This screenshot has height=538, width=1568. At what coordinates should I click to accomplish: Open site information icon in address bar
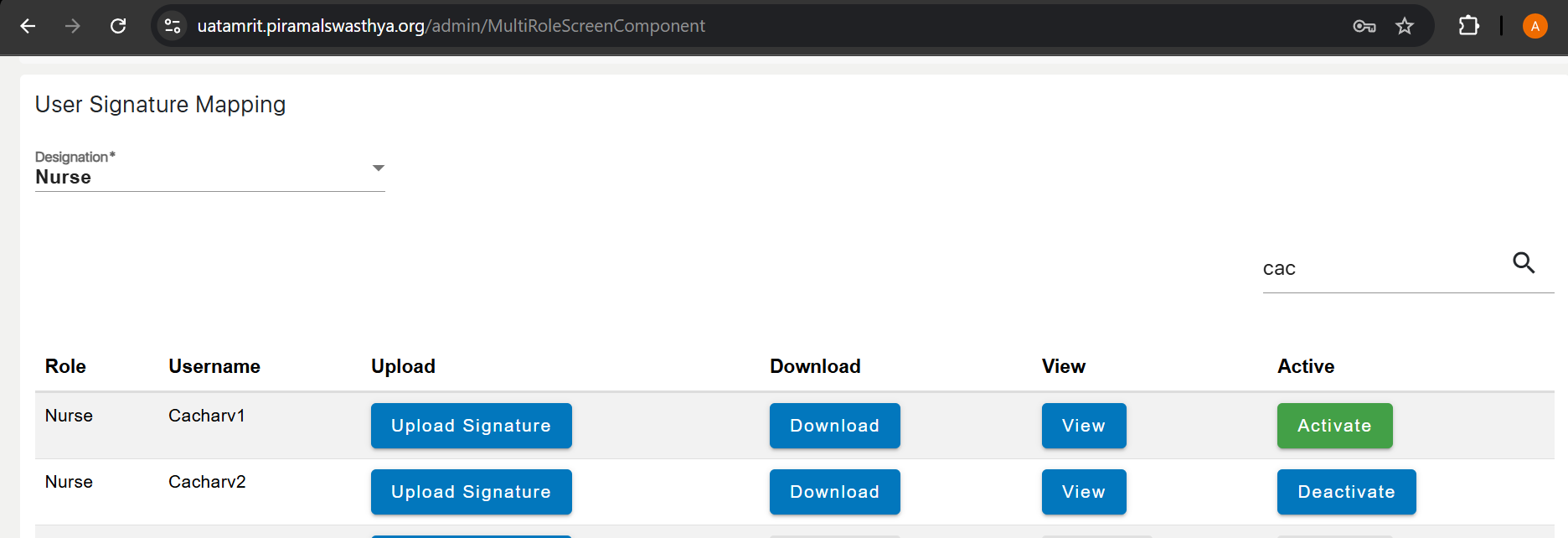[x=173, y=26]
